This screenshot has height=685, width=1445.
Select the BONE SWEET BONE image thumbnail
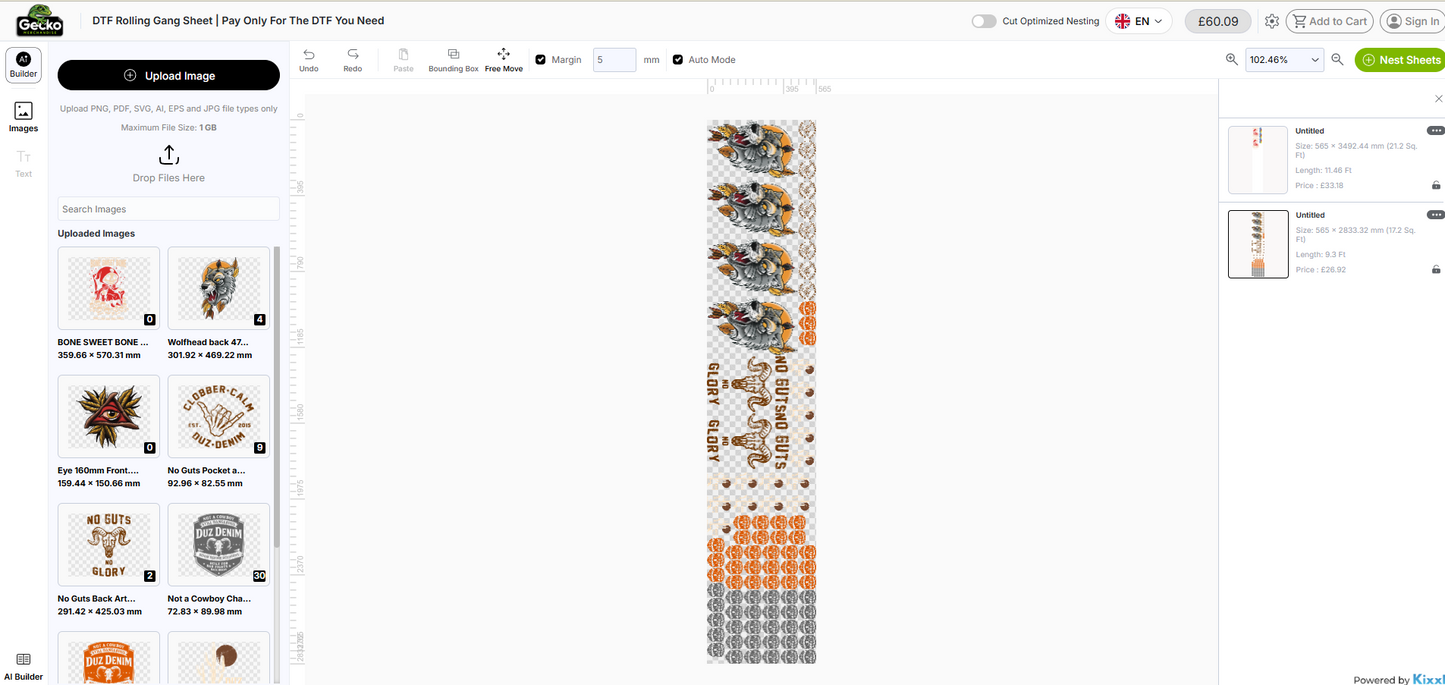109,288
